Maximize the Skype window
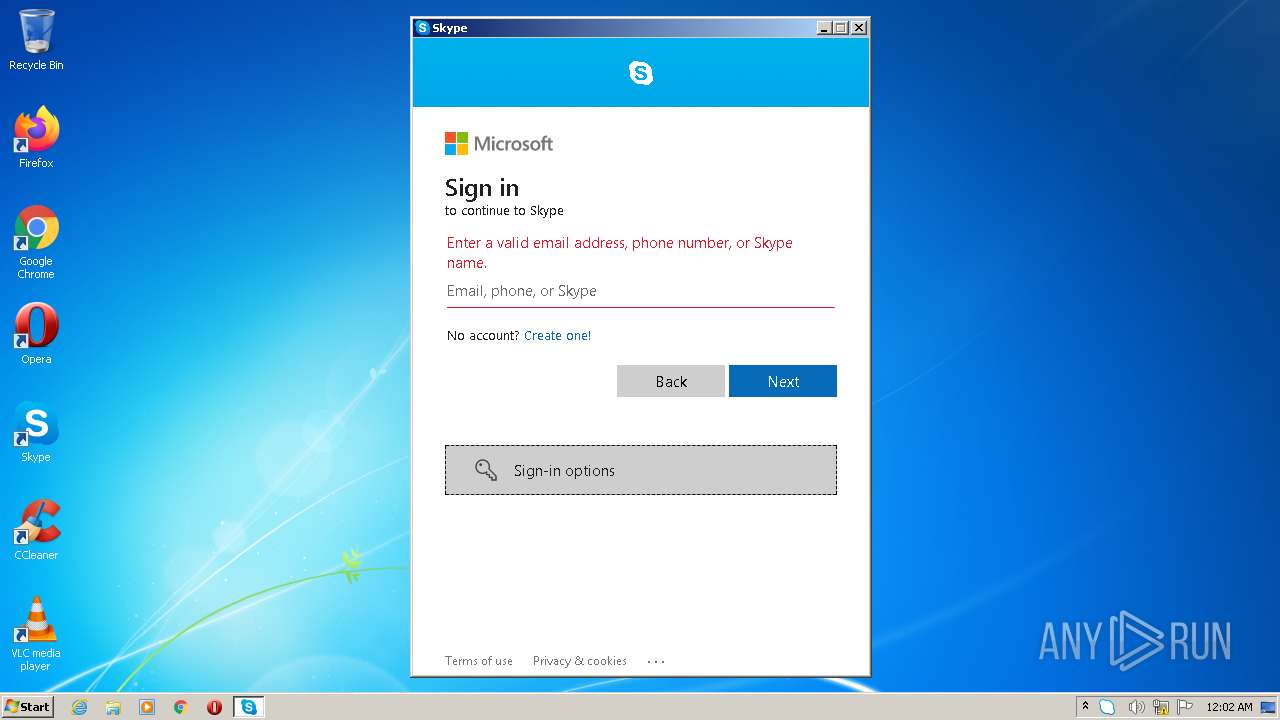The height and width of the screenshot is (720, 1280). (841, 28)
